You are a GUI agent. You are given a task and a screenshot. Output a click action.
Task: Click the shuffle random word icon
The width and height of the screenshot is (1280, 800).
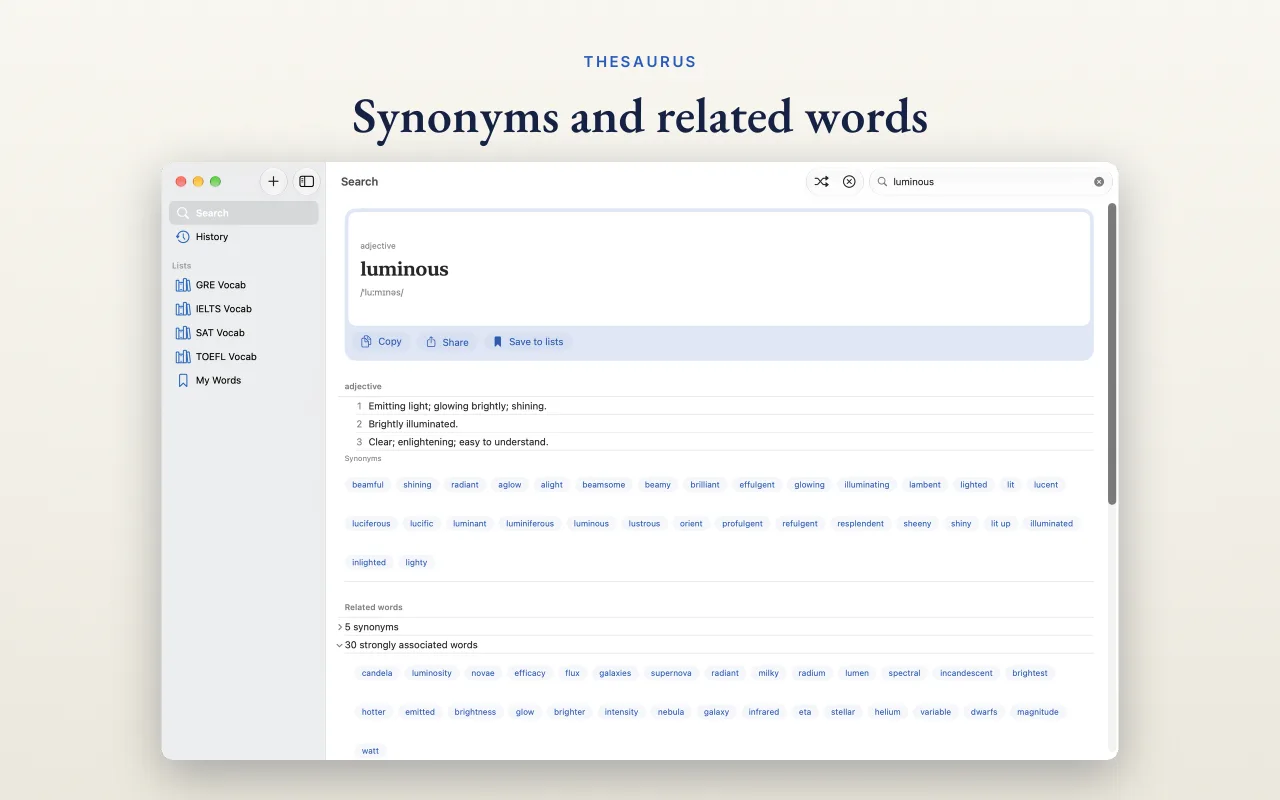pos(821,181)
